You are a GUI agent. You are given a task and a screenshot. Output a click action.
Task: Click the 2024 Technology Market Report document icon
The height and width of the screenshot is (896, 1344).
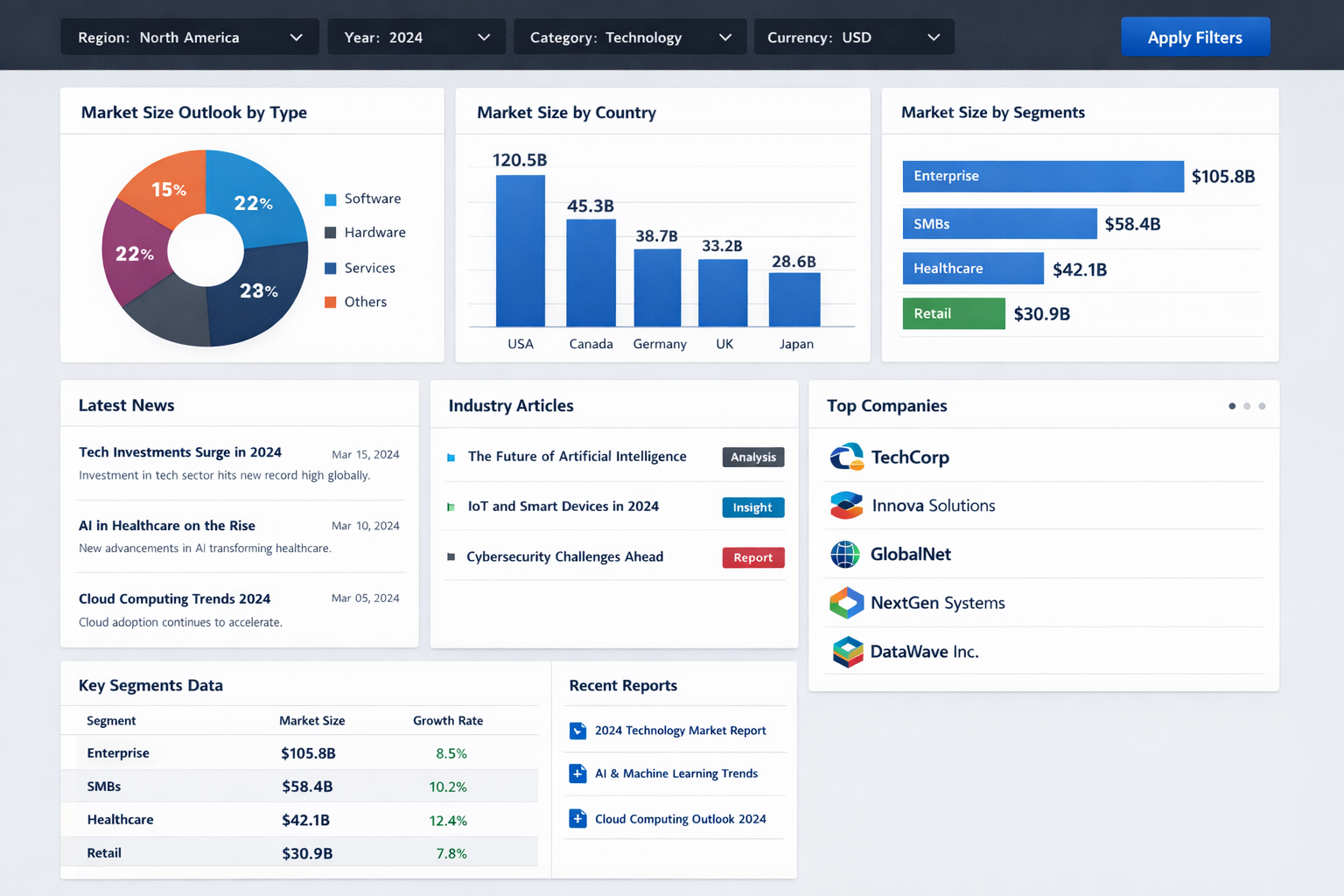[577, 731]
